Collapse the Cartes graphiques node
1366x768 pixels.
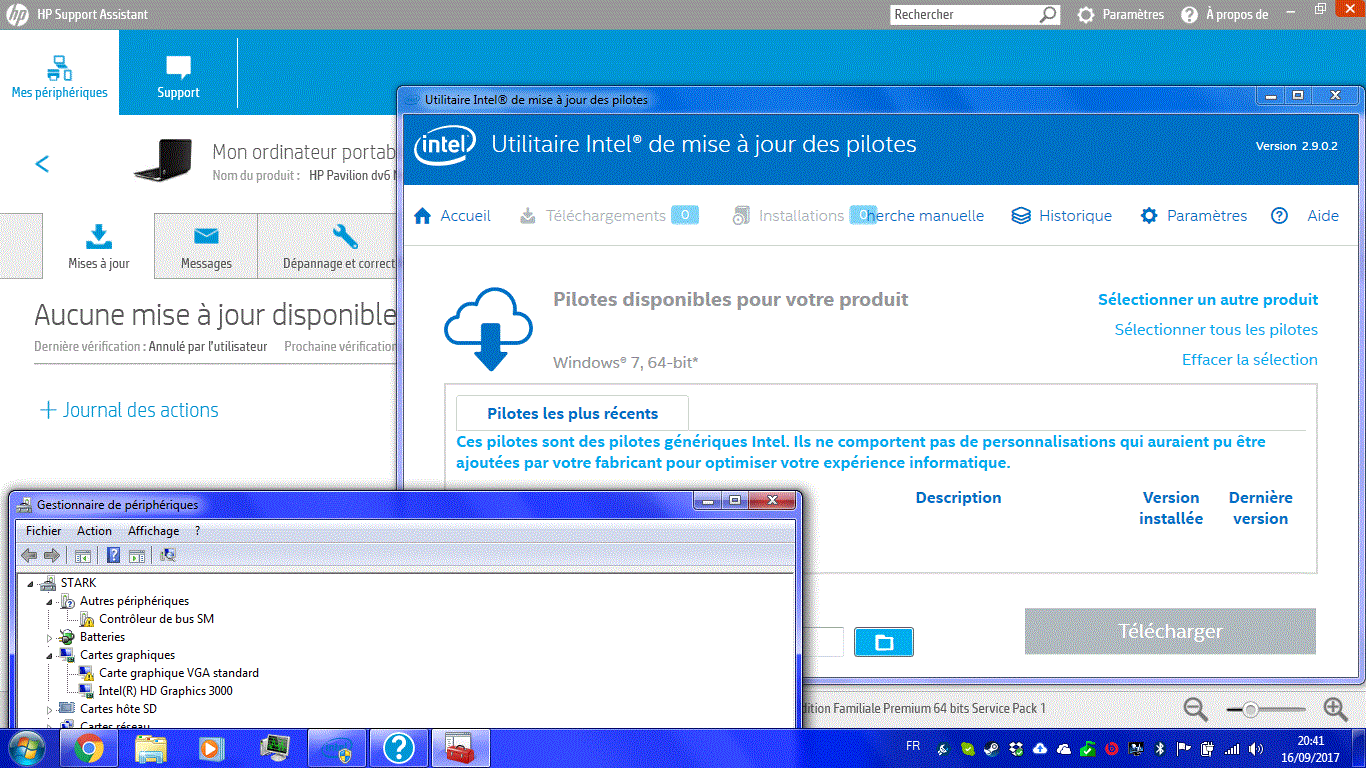[x=50, y=654]
